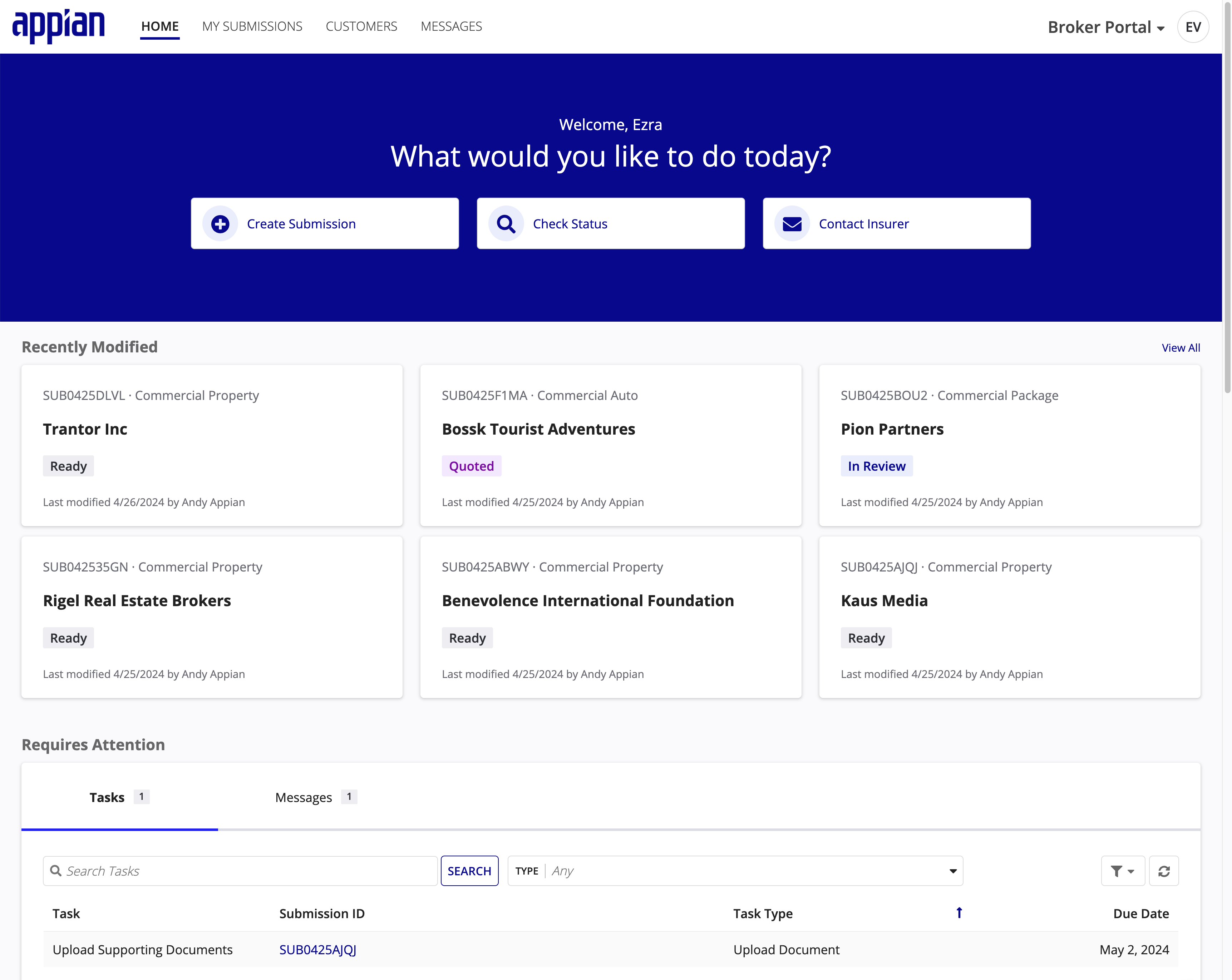The width and height of the screenshot is (1232, 980).
Task: Select the Tasks tab under Requires Attention
Action: 119,797
